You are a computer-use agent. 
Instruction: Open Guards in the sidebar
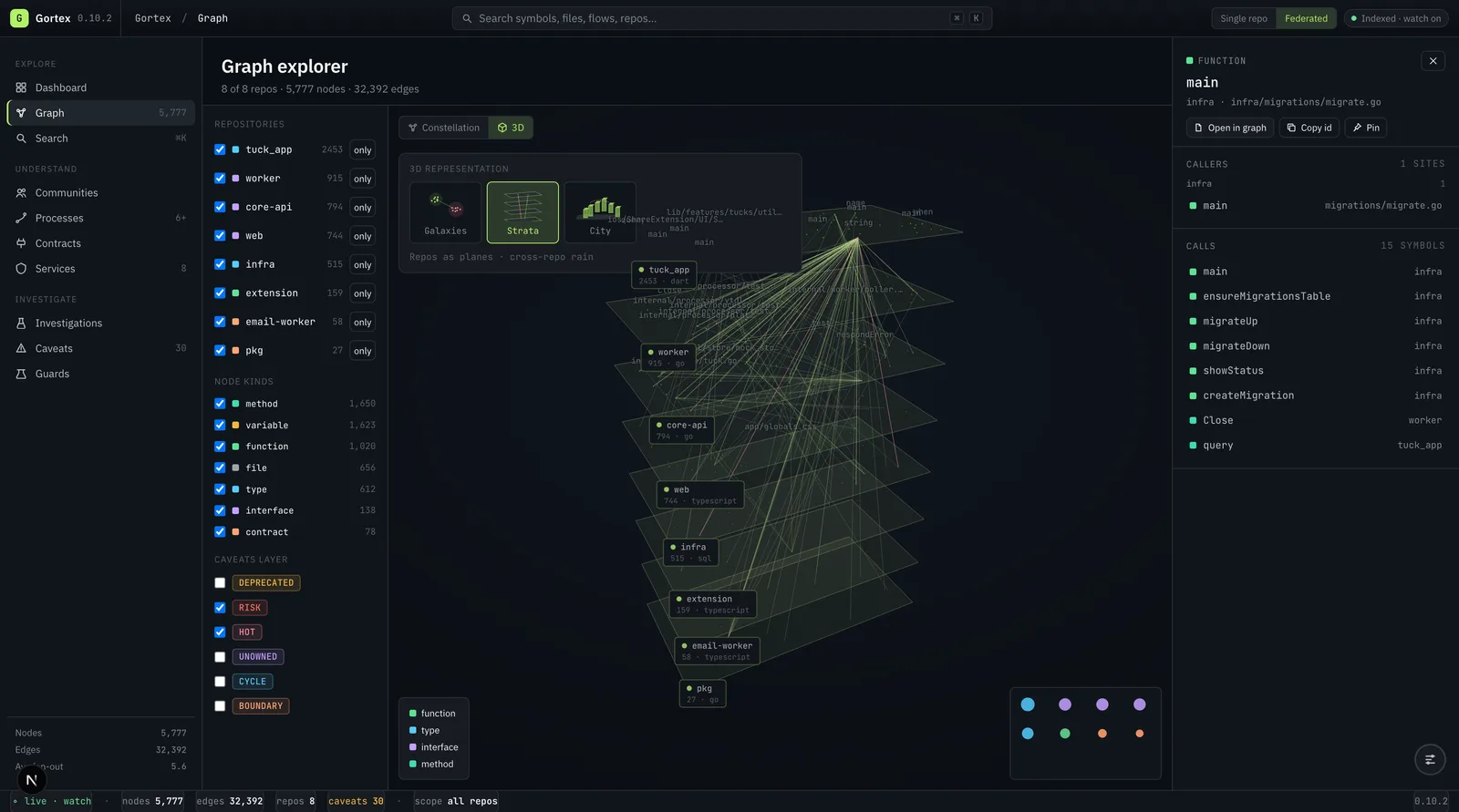coord(100,374)
